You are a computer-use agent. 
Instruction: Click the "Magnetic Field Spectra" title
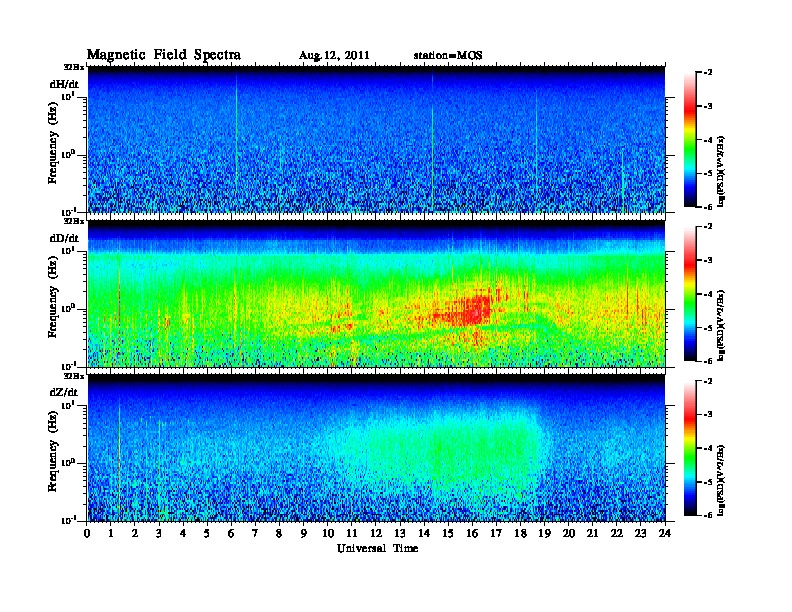coord(164,55)
